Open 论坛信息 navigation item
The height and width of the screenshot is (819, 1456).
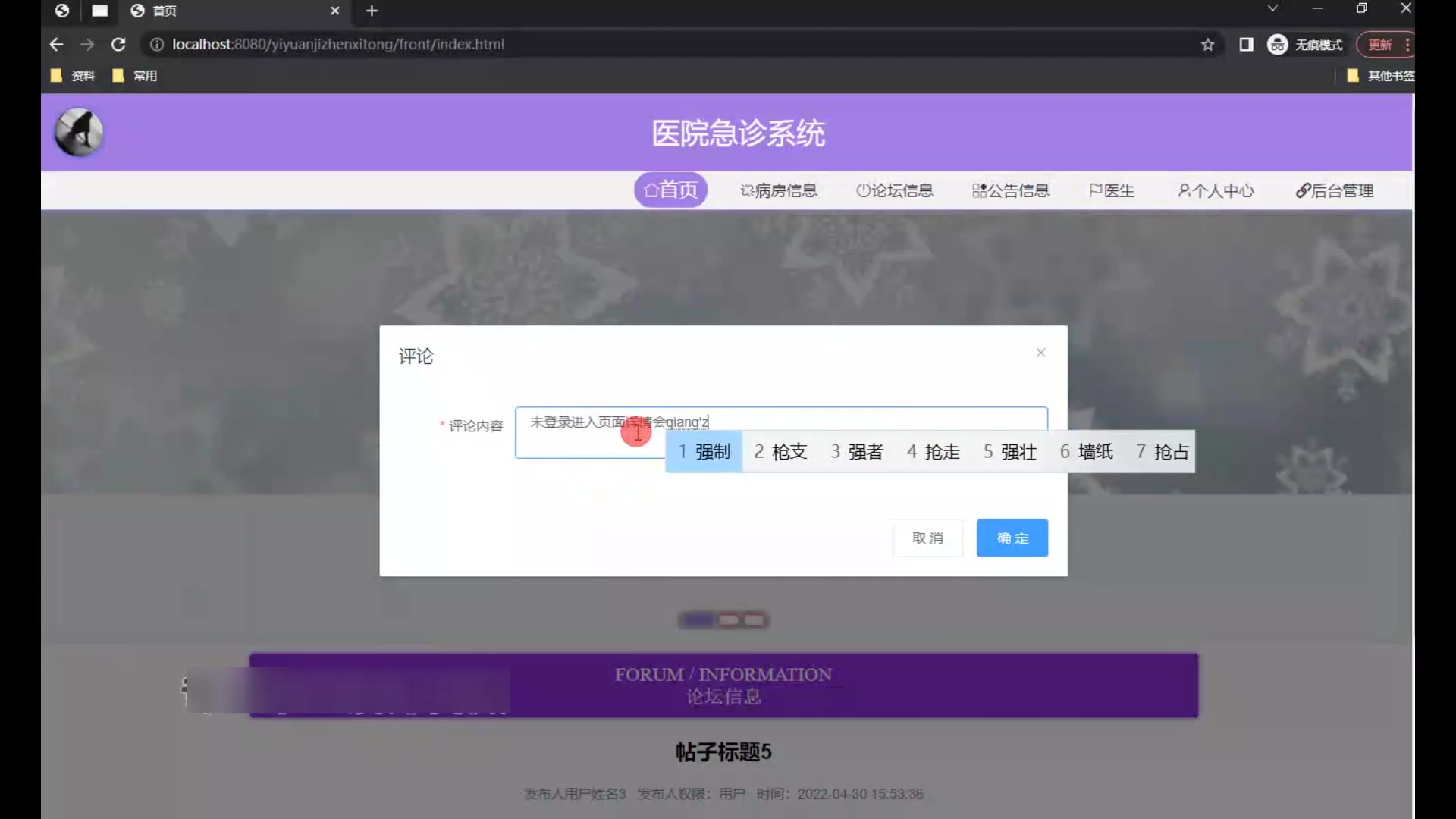click(895, 190)
